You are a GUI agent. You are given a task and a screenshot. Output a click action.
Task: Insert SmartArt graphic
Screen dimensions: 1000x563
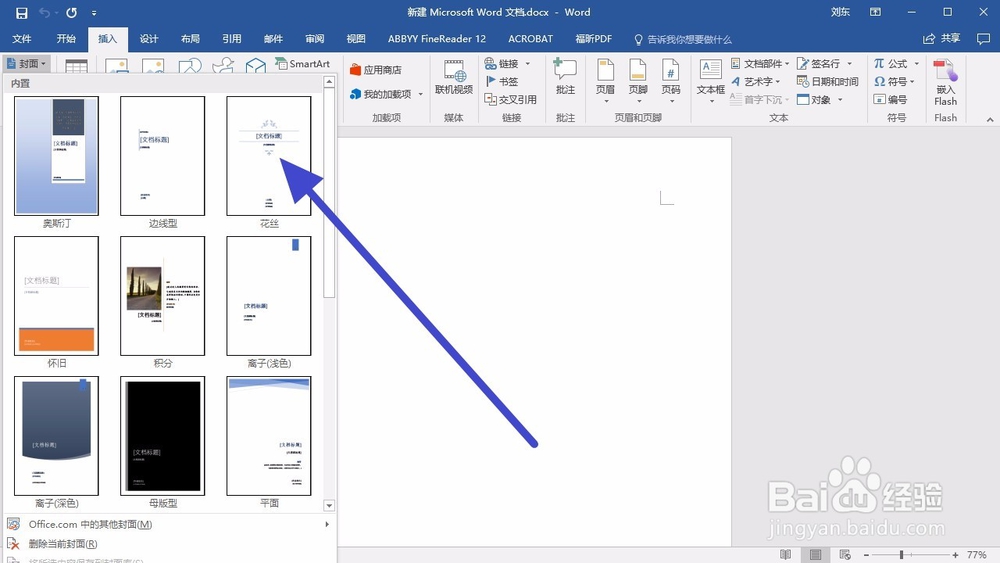click(303, 64)
